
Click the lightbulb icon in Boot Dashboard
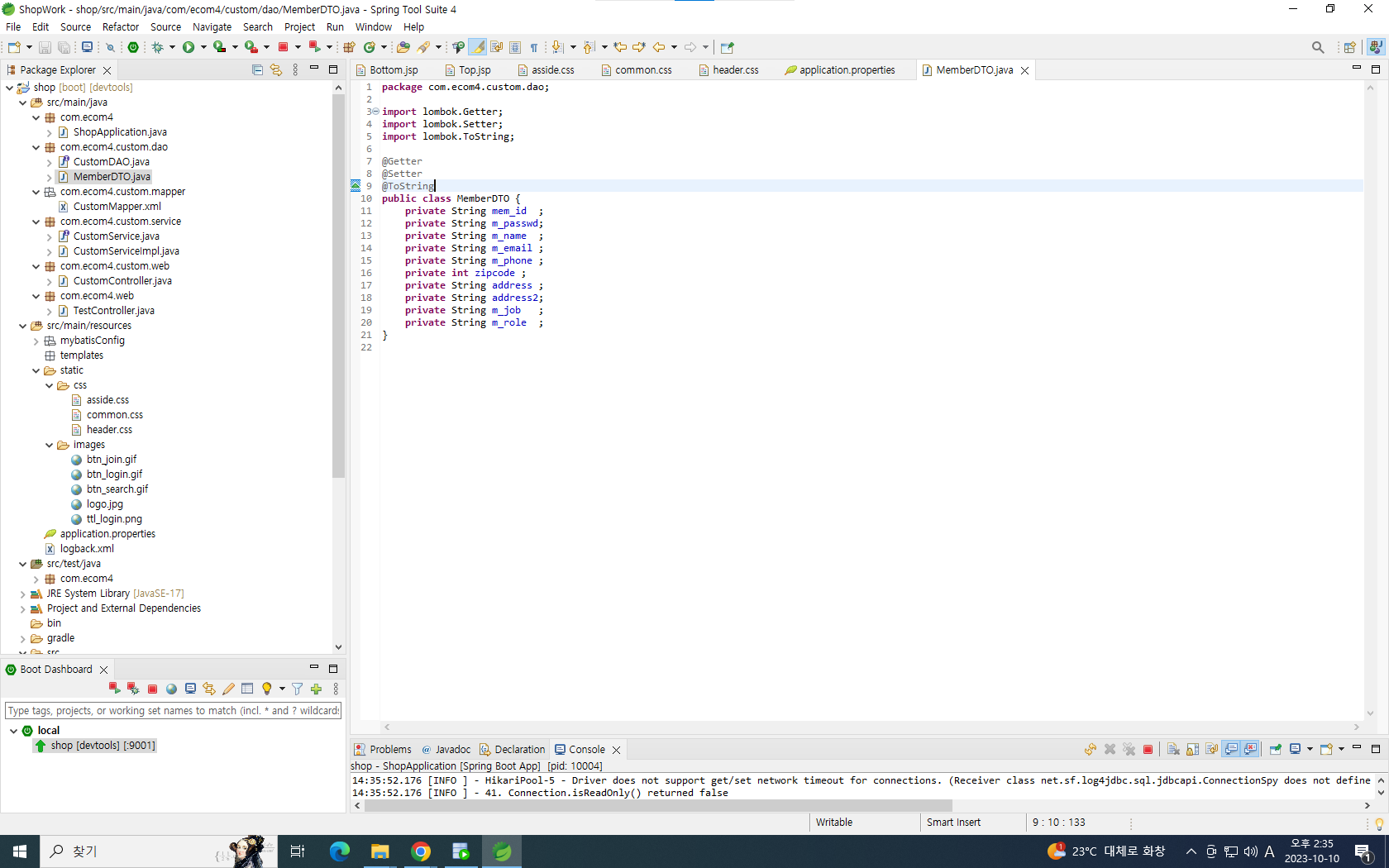tap(266, 689)
